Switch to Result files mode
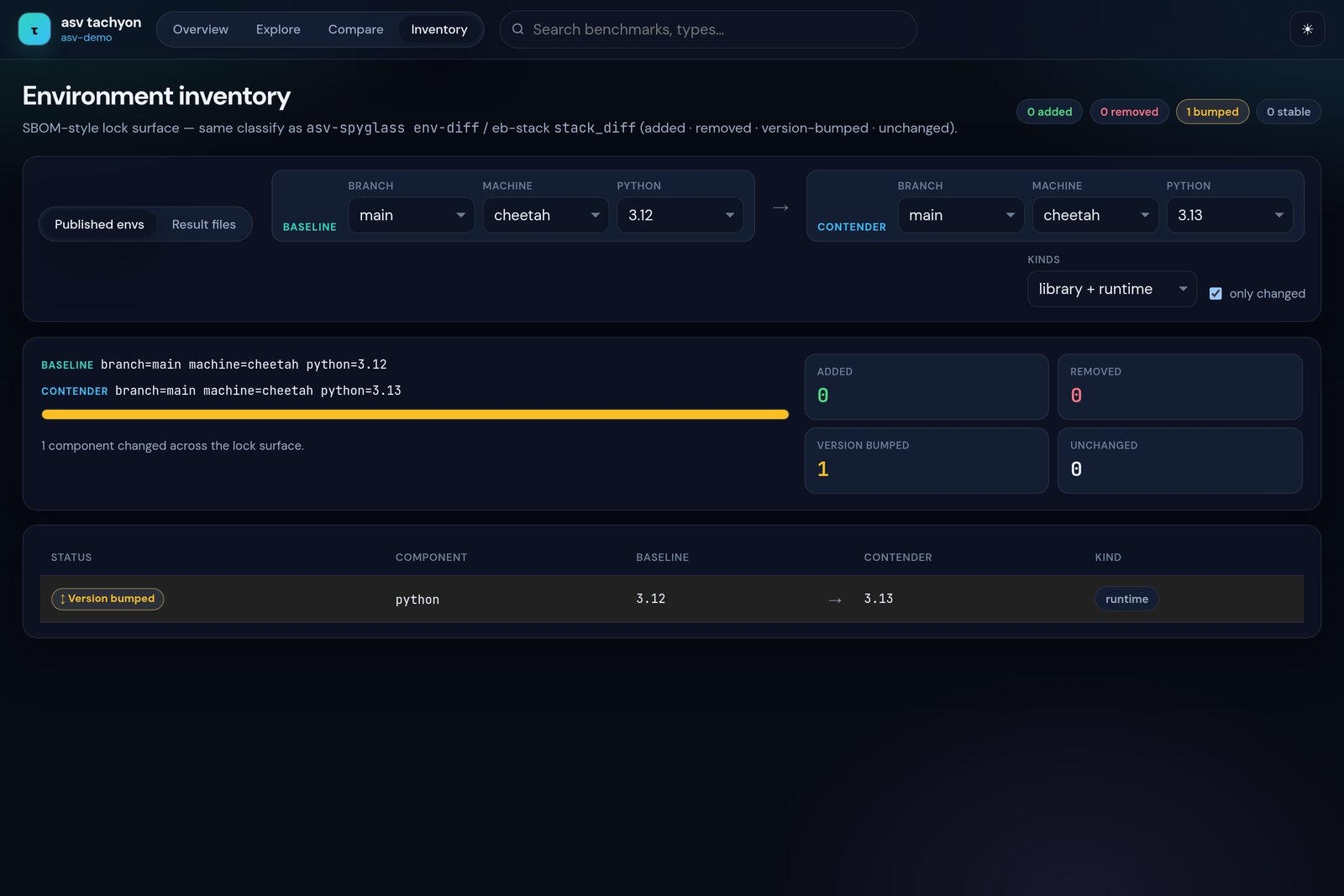The width and height of the screenshot is (1344, 896). tap(204, 224)
